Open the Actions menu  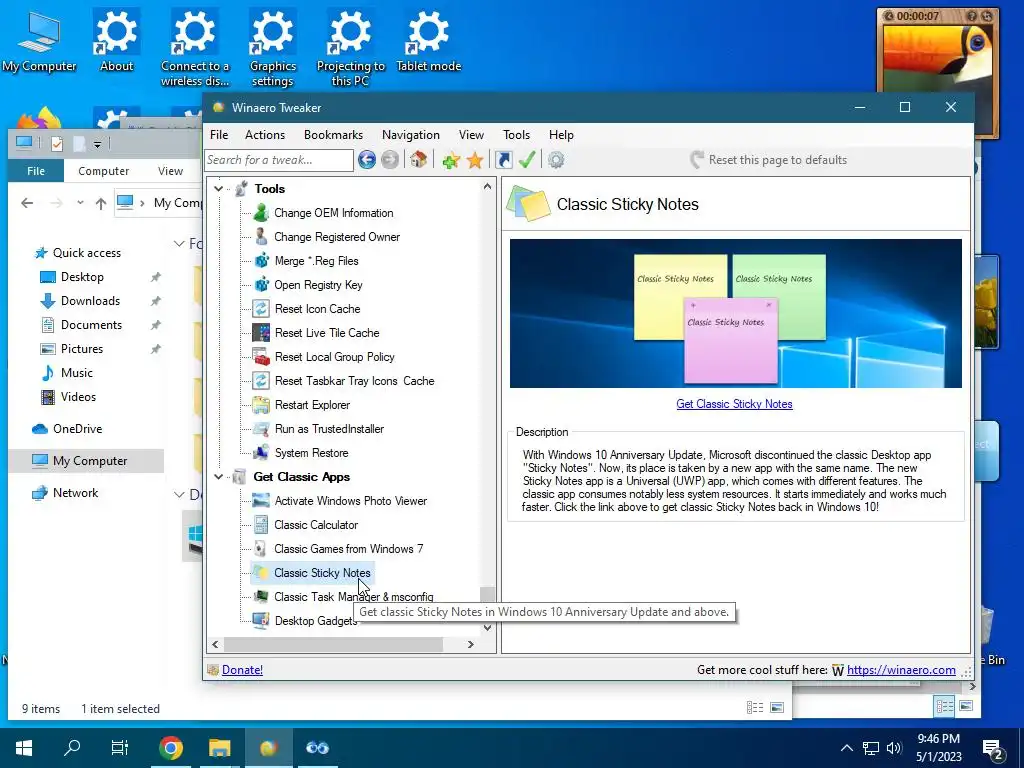pyautogui.click(x=264, y=135)
